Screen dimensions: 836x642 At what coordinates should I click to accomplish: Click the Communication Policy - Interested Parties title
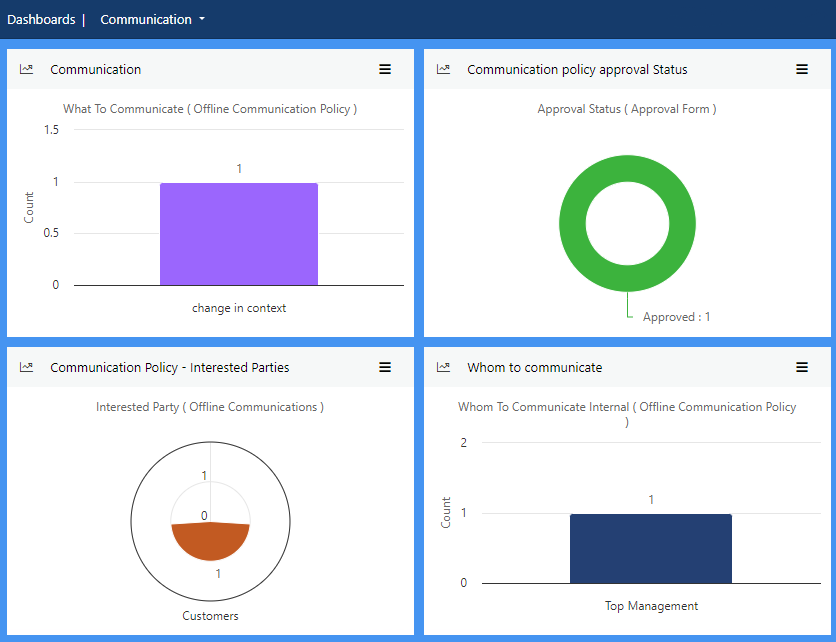(x=170, y=367)
